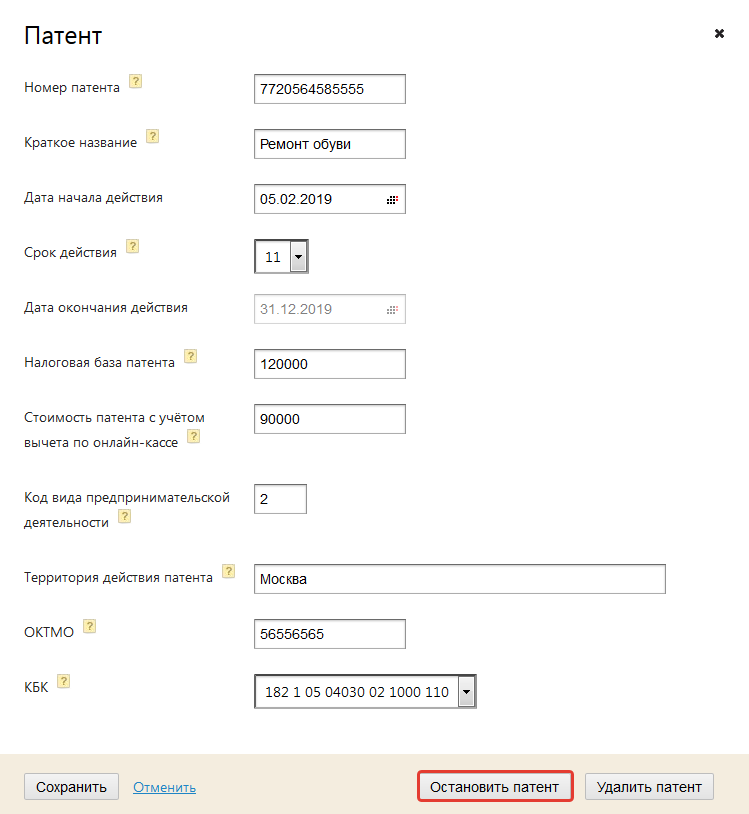Open calendar picker for Дата начала действия
Screen dimensions: 749x814
(x=392, y=200)
